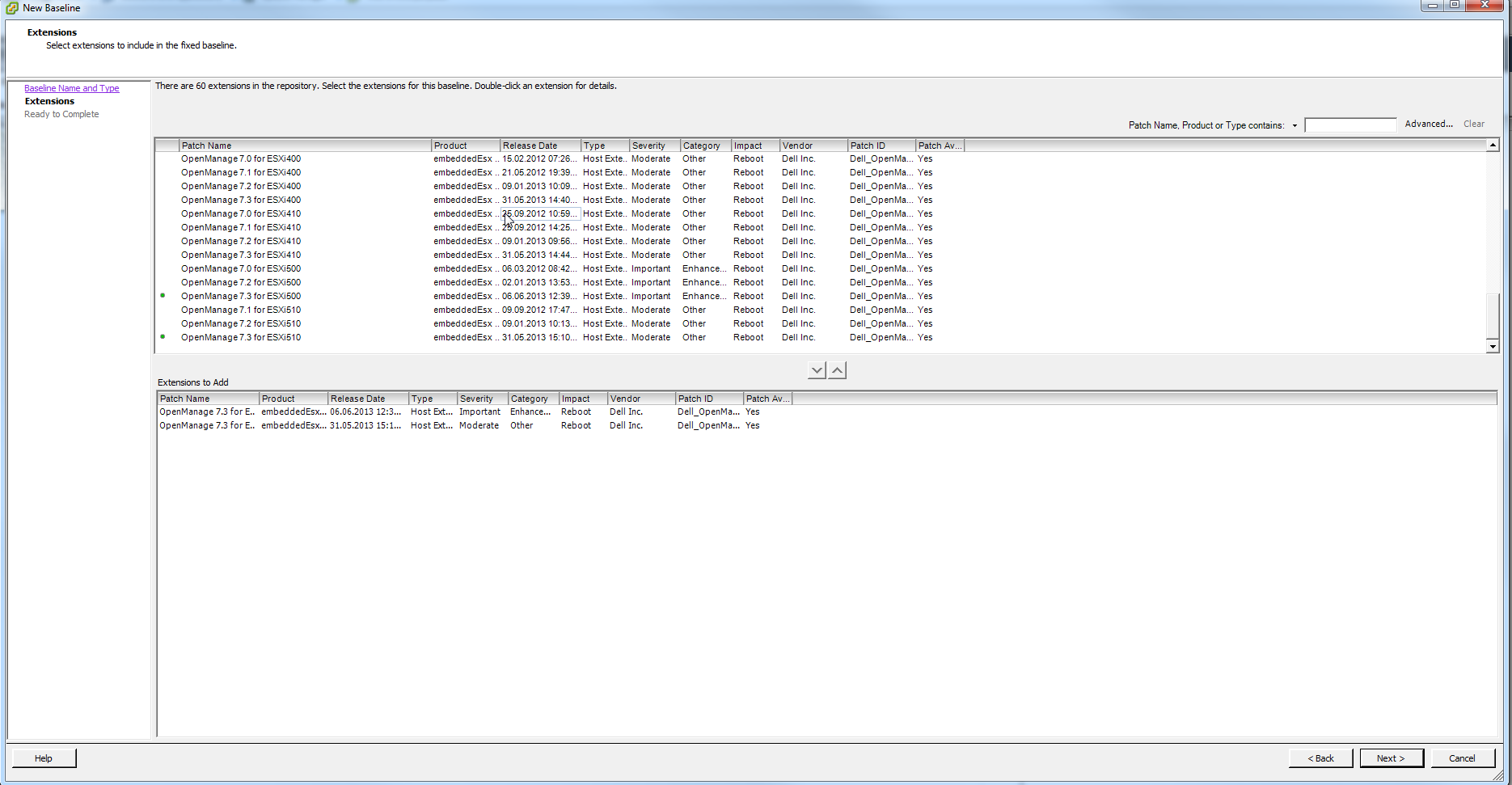Click green added marker beside OpenManage 7.3 ESXi500
The width and height of the screenshot is (1512, 785).
point(163,295)
